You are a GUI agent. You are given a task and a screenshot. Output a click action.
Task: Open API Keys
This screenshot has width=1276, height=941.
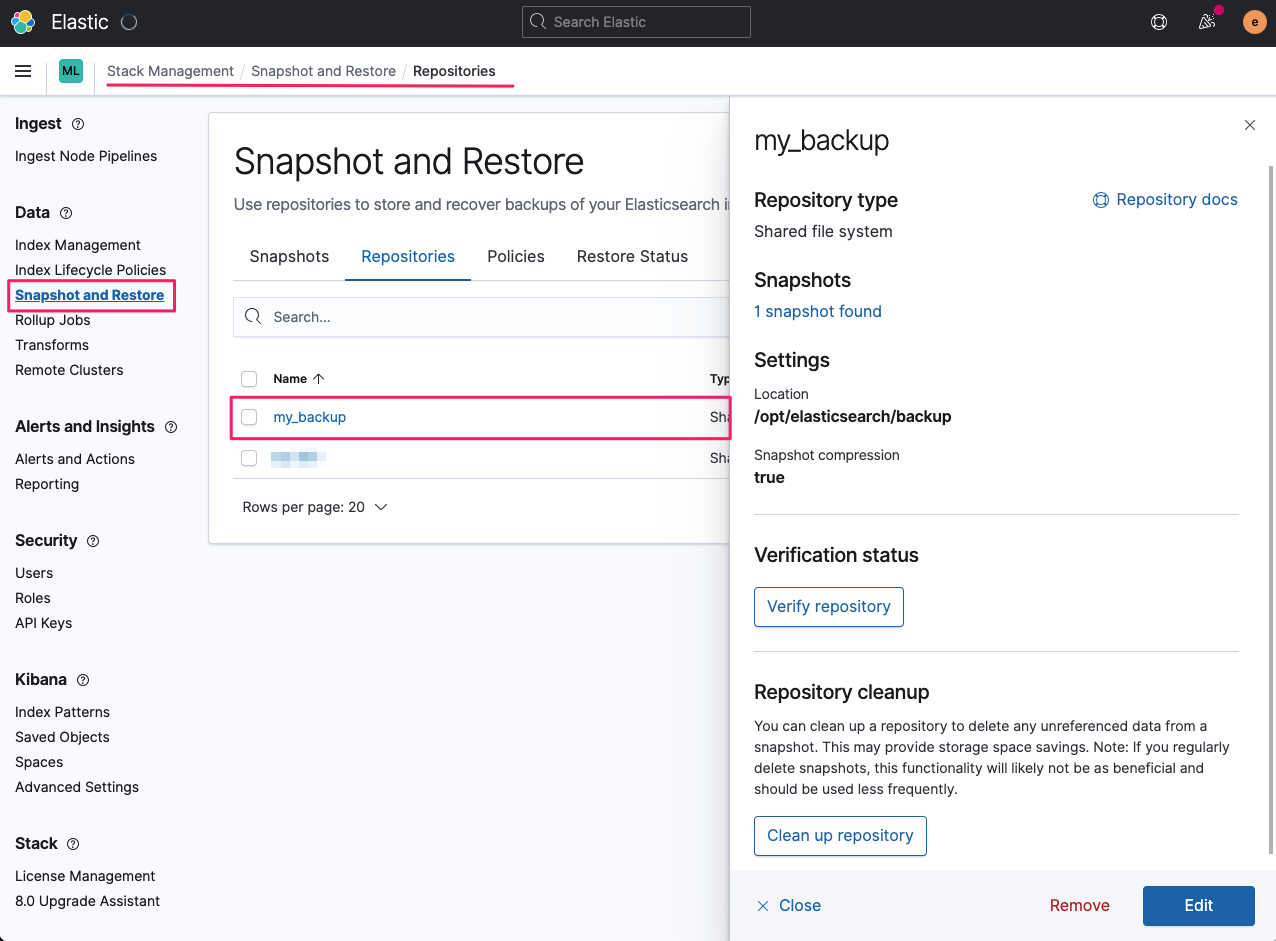[44, 623]
